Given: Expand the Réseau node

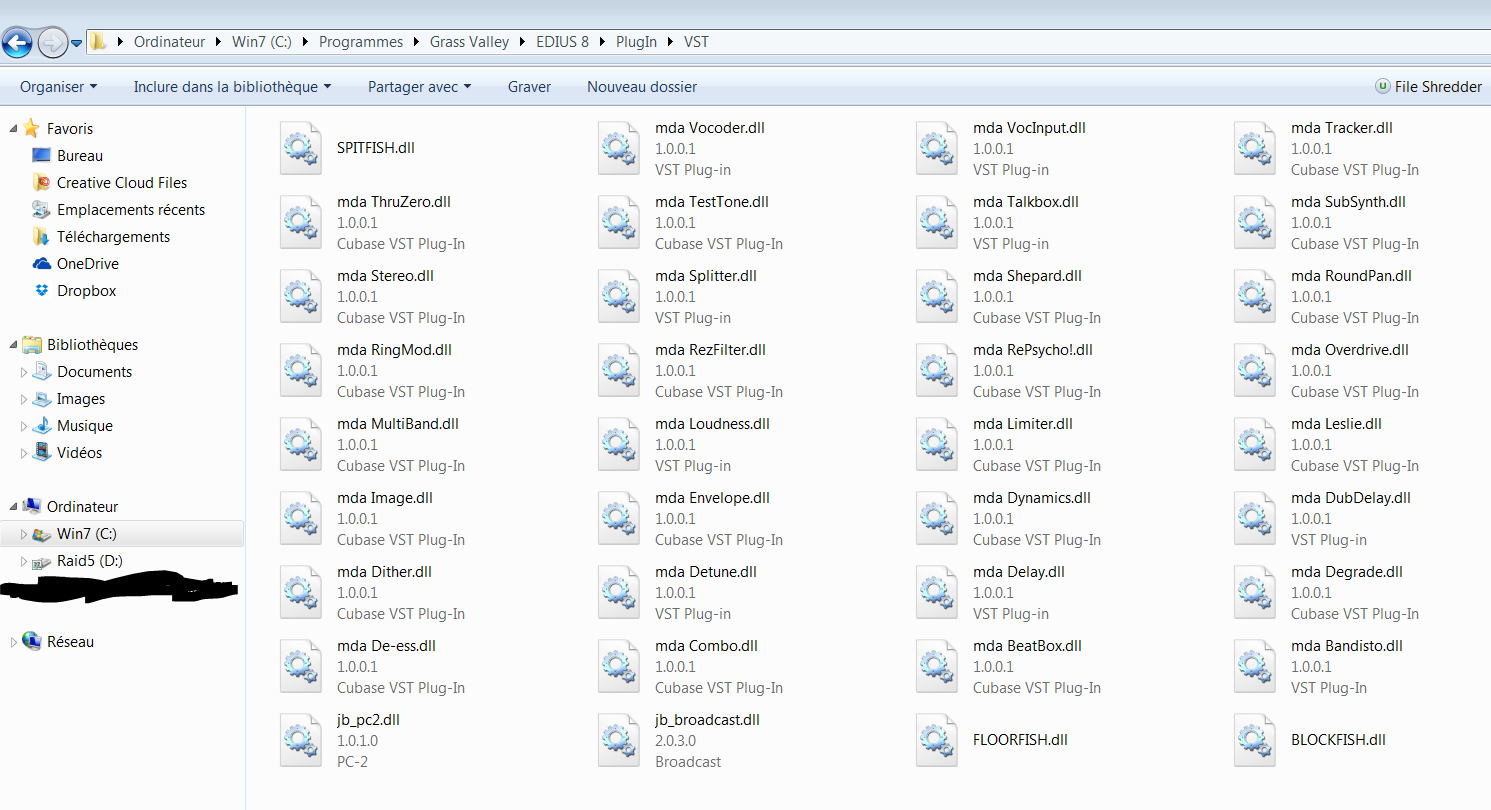Looking at the screenshot, I should [13, 642].
